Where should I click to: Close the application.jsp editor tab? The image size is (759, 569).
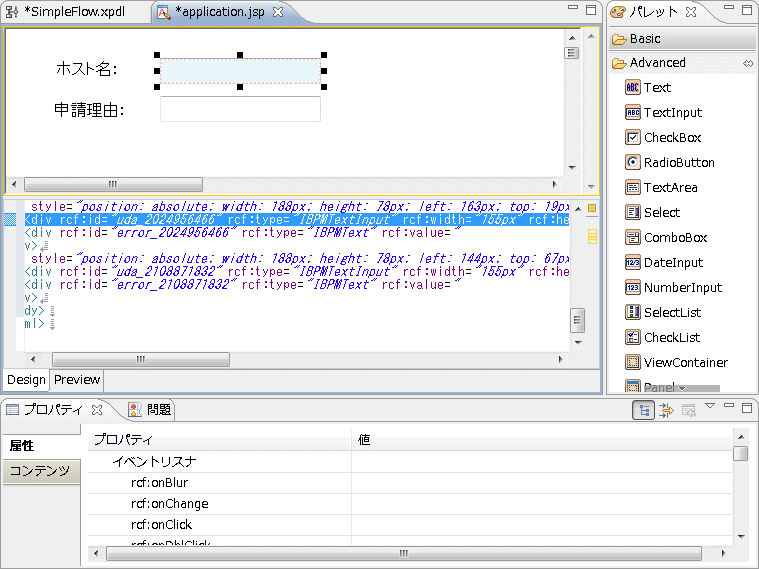point(278,12)
